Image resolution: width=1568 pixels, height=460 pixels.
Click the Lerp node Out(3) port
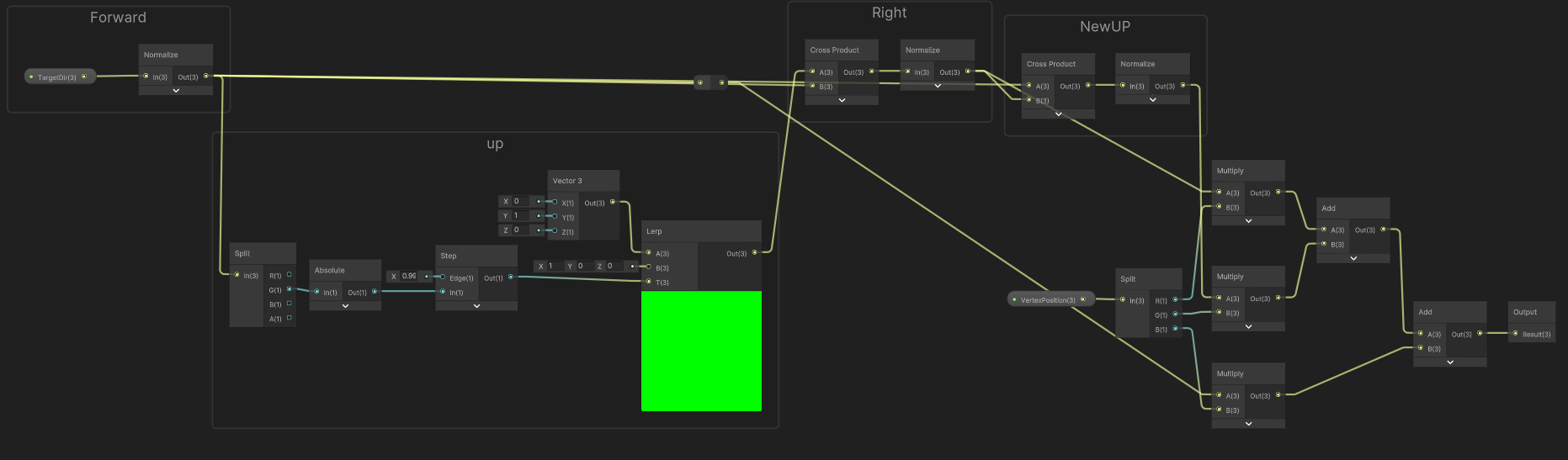point(754,252)
